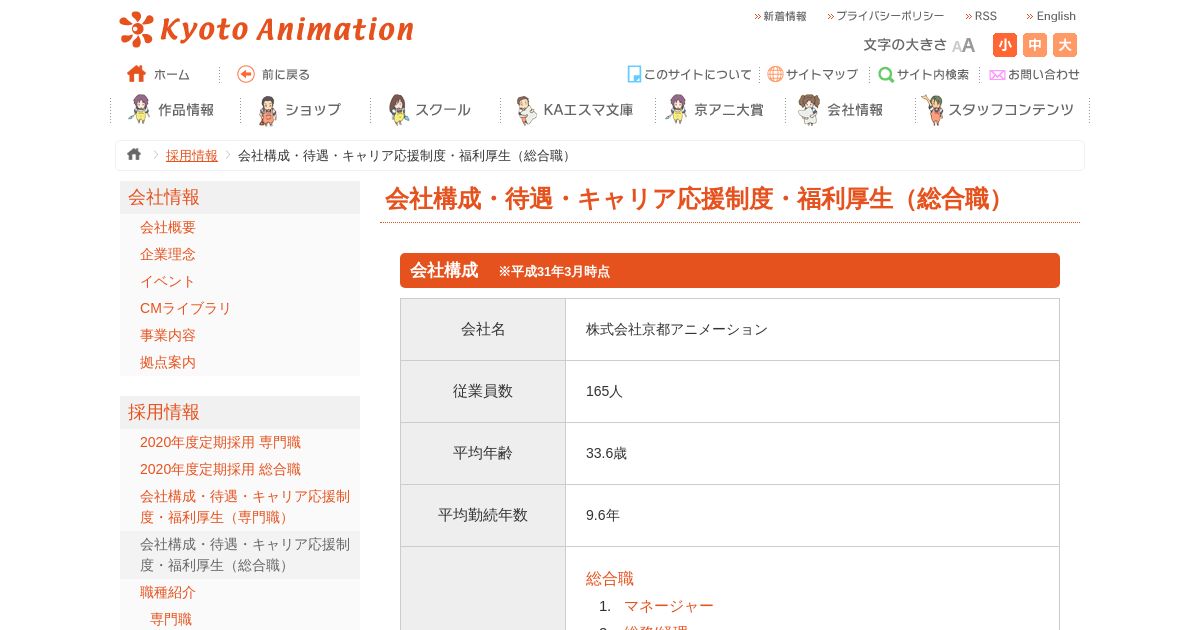Click the 文字の大きさ label
This screenshot has width=1200, height=630.
point(905,45)
